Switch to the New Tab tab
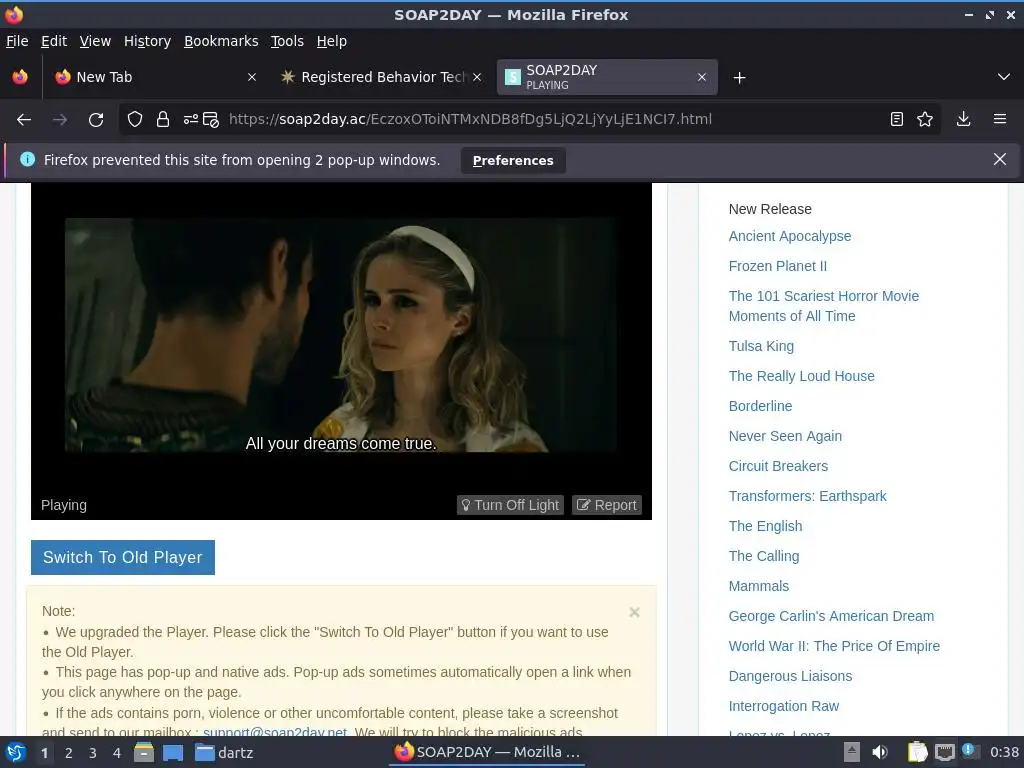Viewport: 1024px width, 768px height. tap(155, 77)
